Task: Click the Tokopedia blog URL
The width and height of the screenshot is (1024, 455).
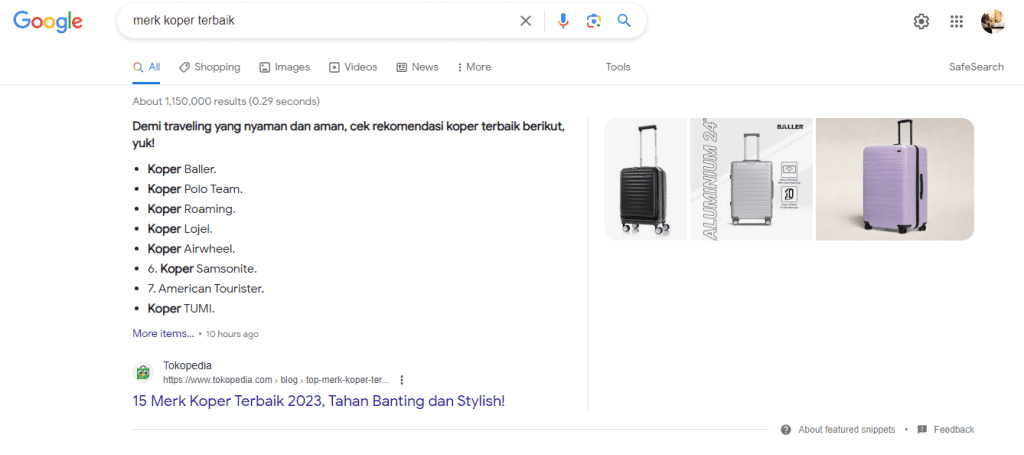Action: tap(276, 380)
